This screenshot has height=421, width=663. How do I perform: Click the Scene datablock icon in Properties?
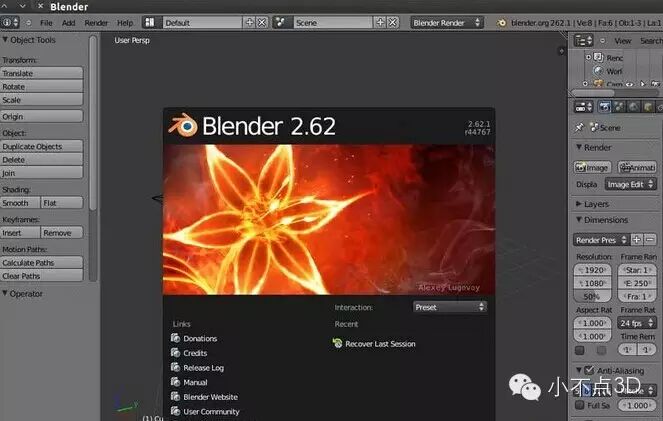pyautogui.click(x=595, y=127)
